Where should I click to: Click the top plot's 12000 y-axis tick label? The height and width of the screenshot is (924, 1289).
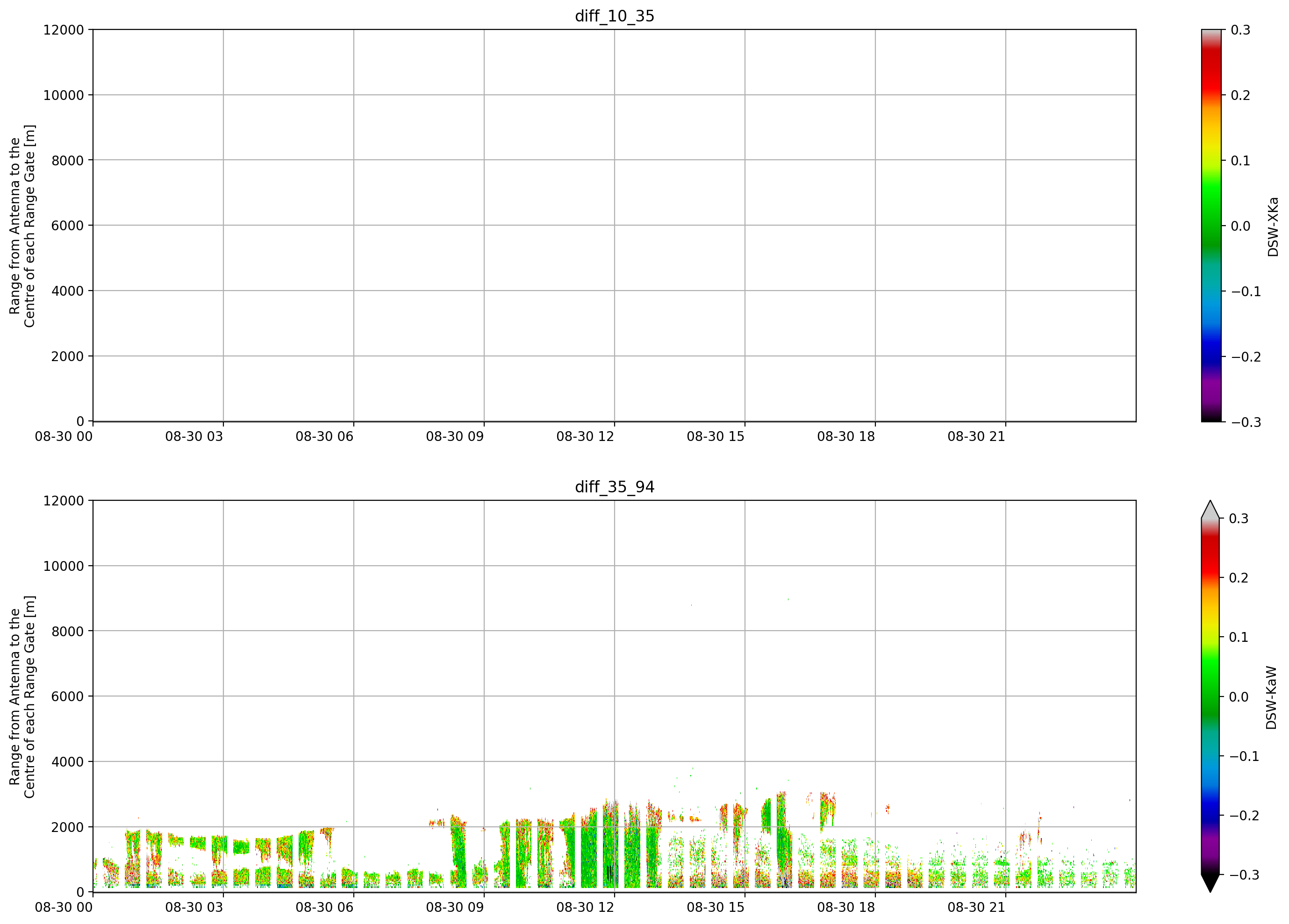click(64, 29)
